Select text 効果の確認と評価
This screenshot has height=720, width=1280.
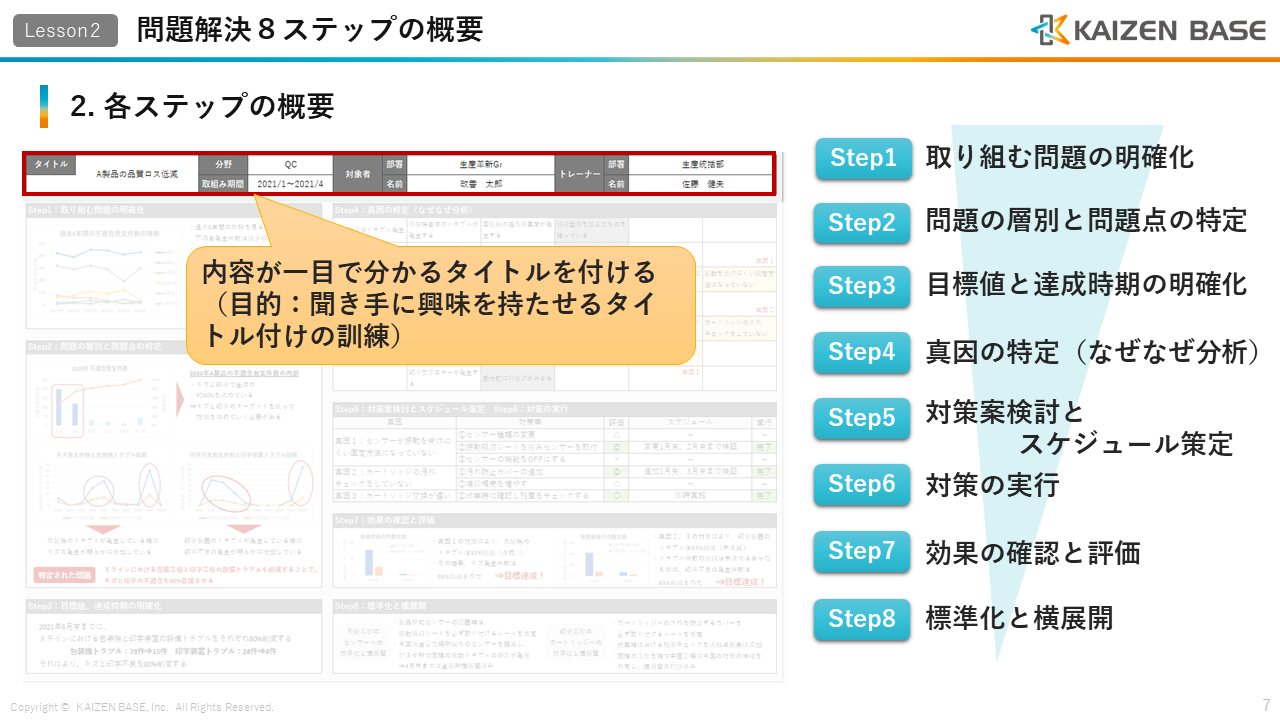pos(1033,553)
